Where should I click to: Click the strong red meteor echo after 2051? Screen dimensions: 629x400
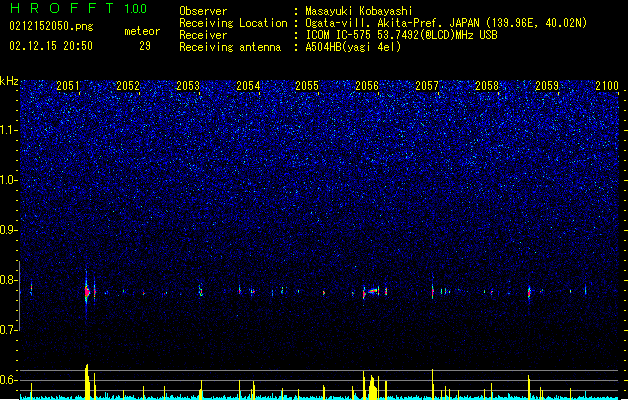pos(87,292)
